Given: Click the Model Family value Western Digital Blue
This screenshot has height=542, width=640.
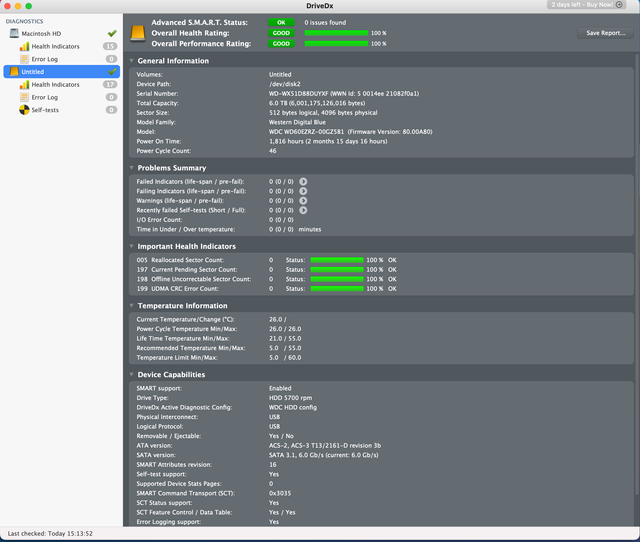Looking at the screenshot, I should tap(297, 122).
